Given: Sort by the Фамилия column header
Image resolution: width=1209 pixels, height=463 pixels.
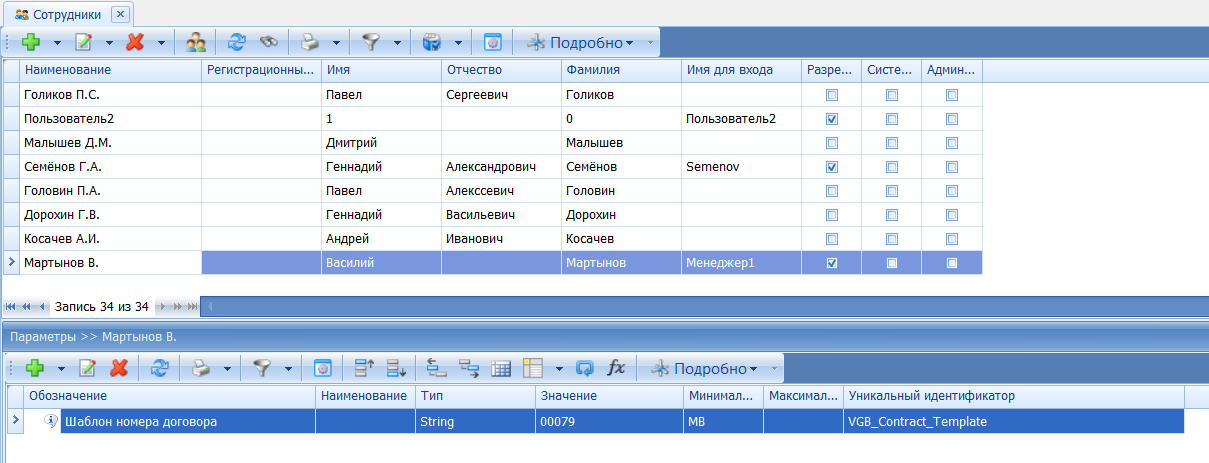Looking at the screenshot, I should pos(620,70).
